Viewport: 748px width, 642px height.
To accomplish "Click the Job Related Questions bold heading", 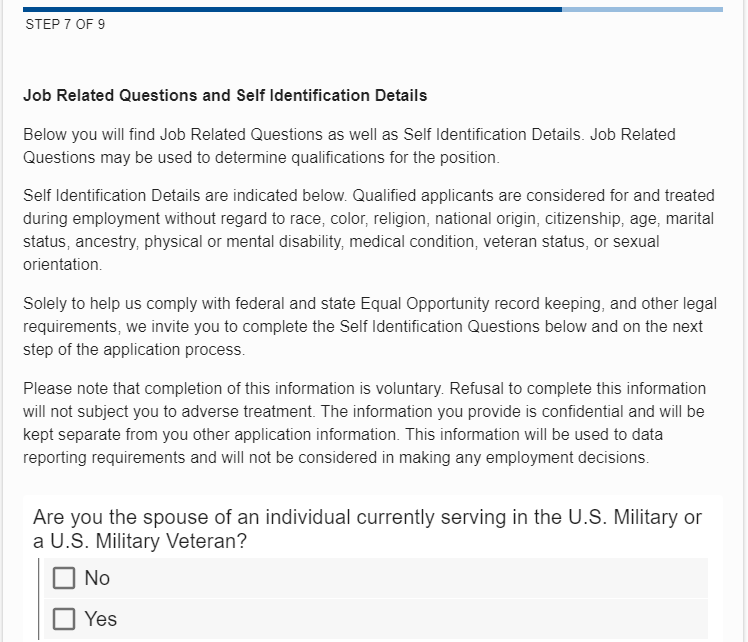I will tap(225, 96).
